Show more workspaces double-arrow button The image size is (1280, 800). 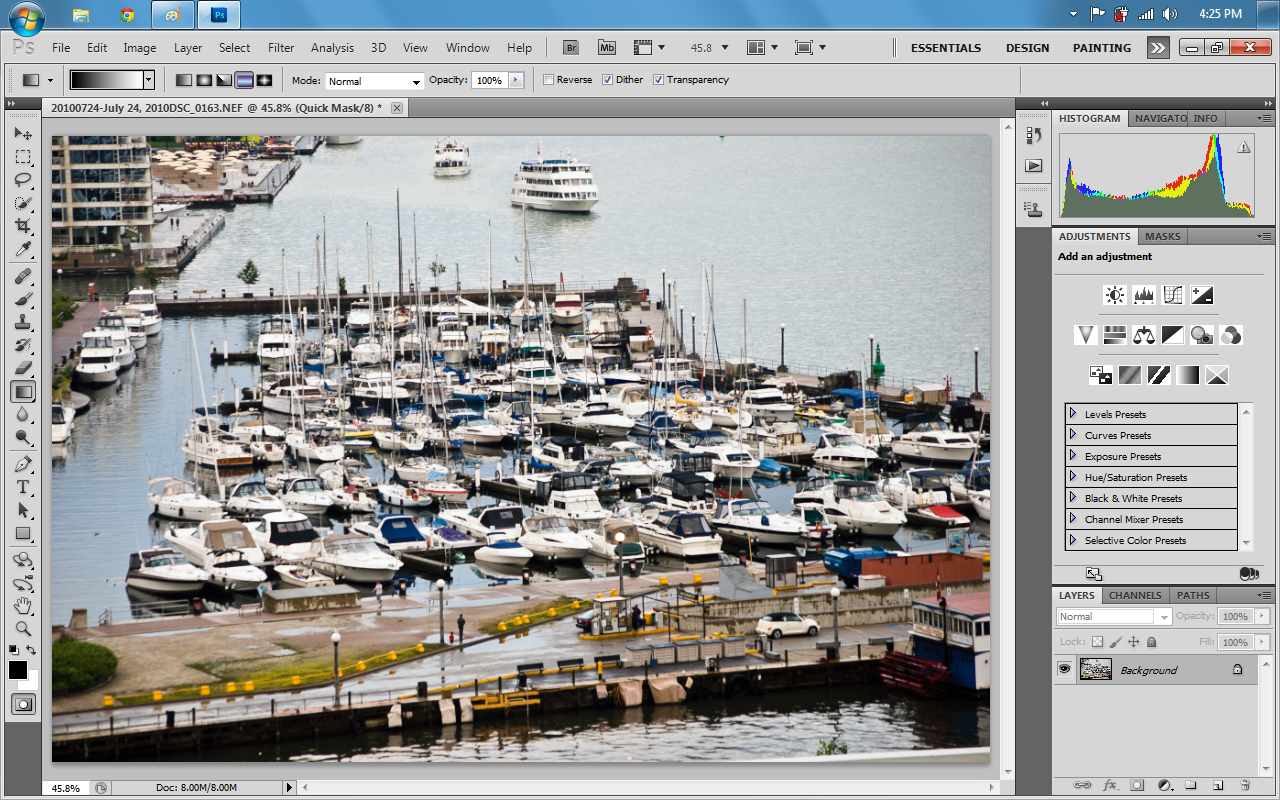point(1158,47)
